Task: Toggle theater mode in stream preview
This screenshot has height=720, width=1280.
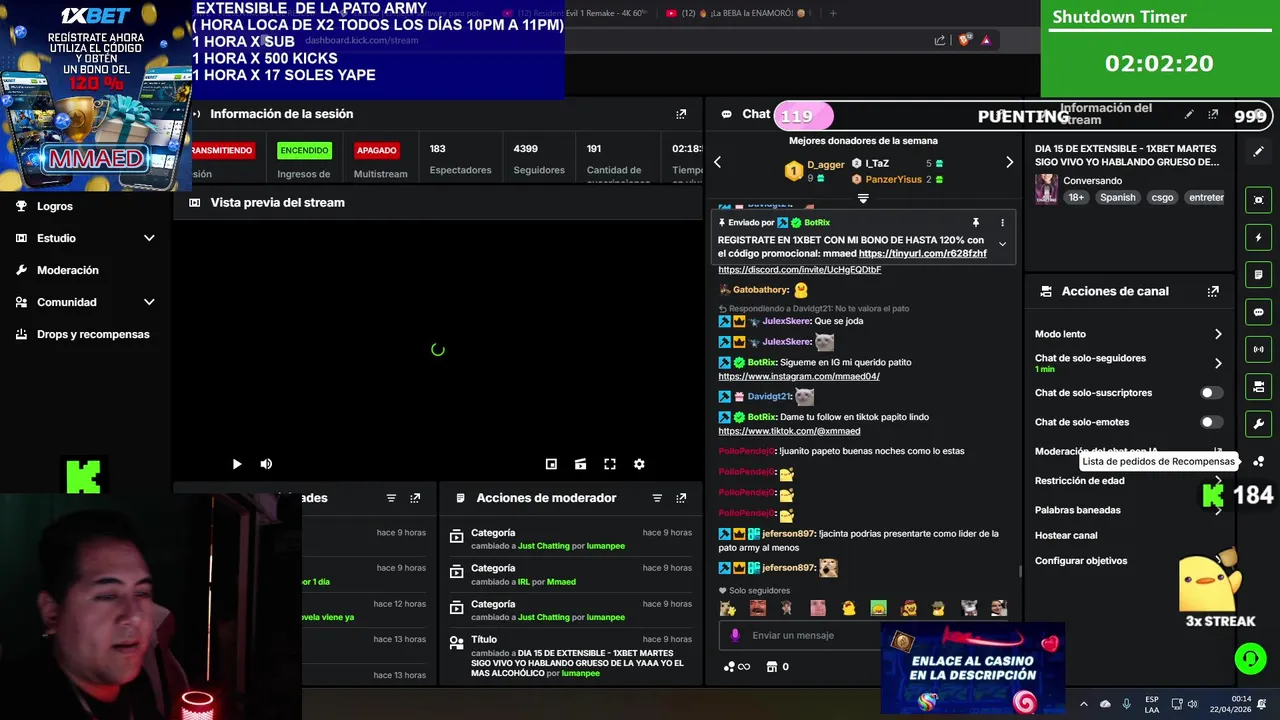Action: pos(580,464)
